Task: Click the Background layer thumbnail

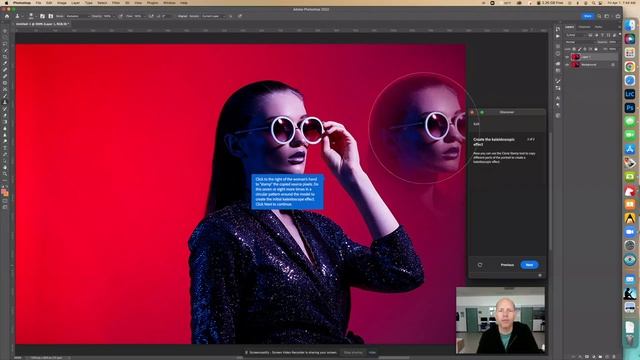Action: coord(576,64)
